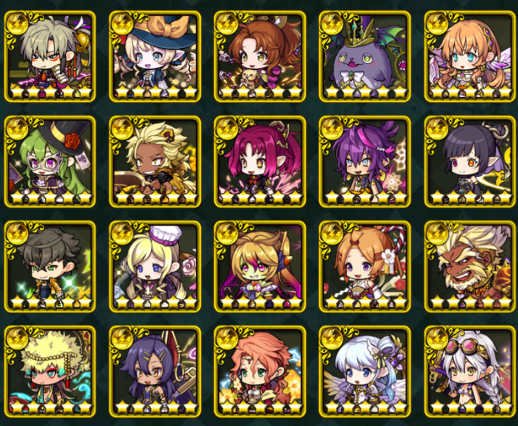
Task: Click the dark-skinned lion-maned warrior
Action: [155, 161]
